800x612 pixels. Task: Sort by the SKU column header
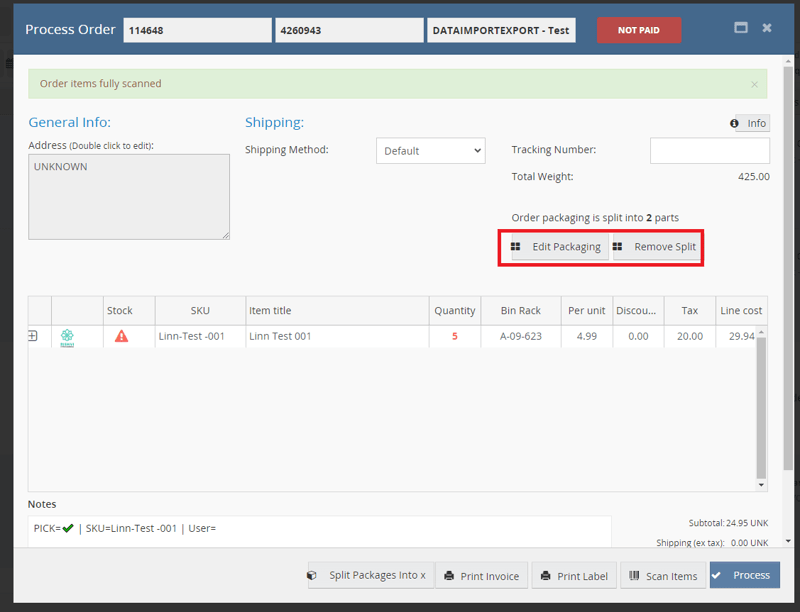[200, 311]
